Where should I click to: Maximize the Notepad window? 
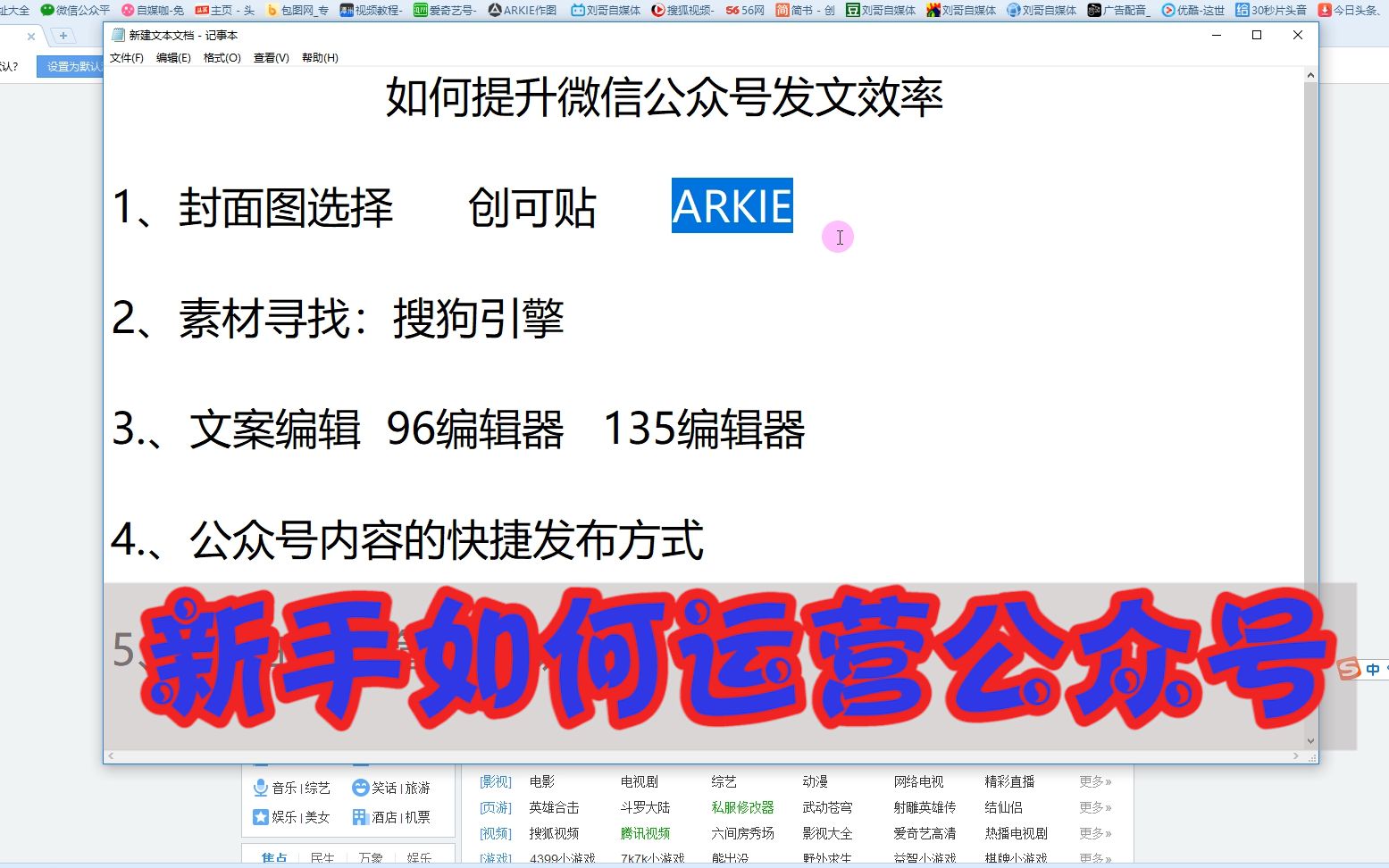point(1257,35)
